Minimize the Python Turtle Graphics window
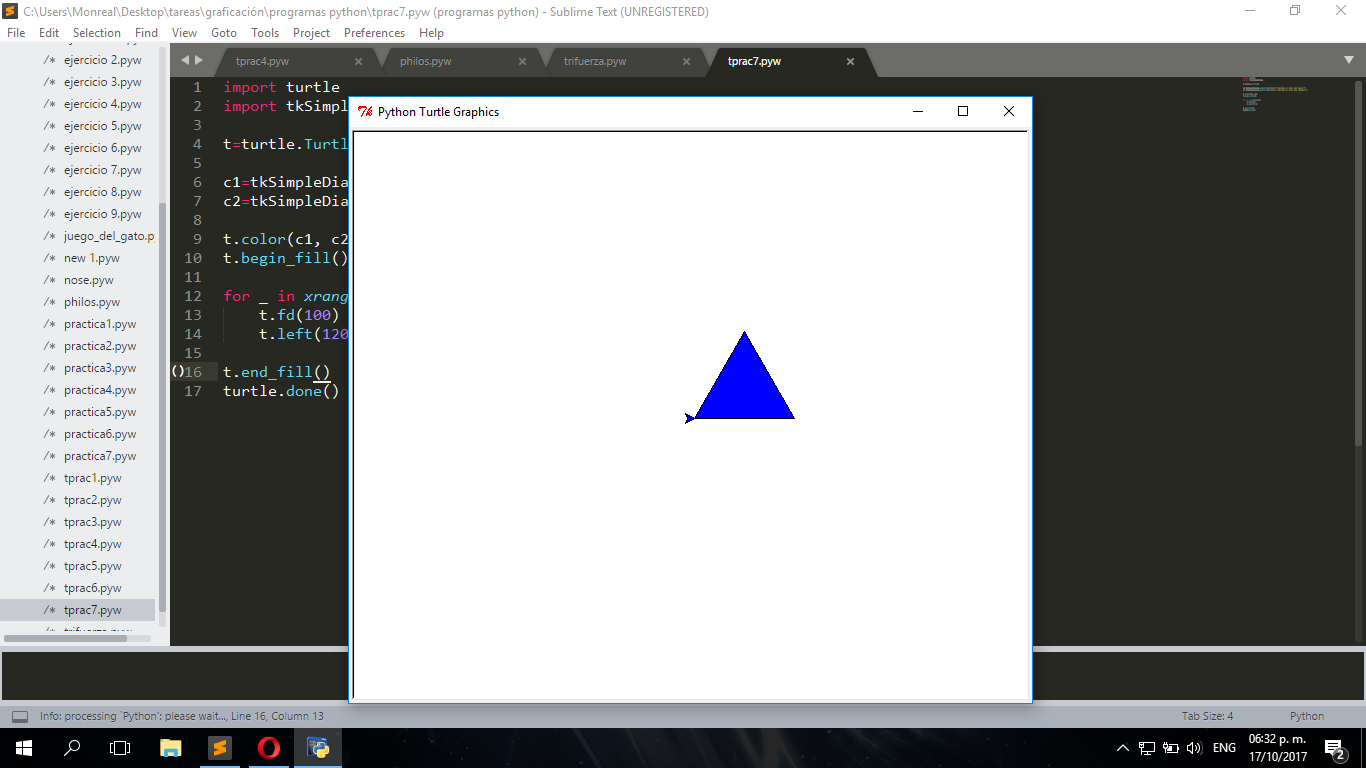 (918, 111)
